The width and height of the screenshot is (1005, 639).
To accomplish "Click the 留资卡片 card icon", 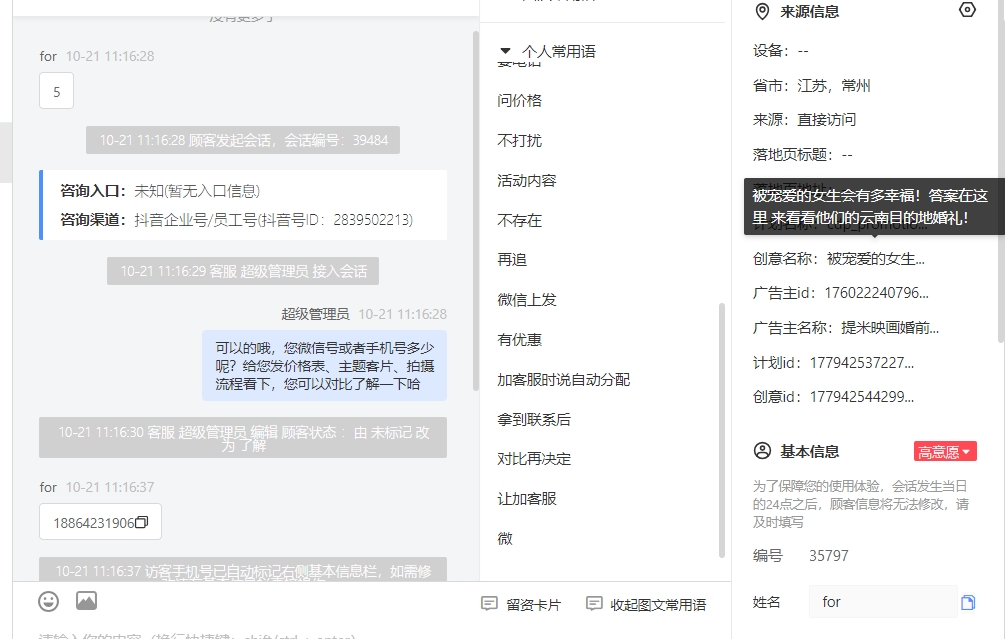I will coord(489,604).
